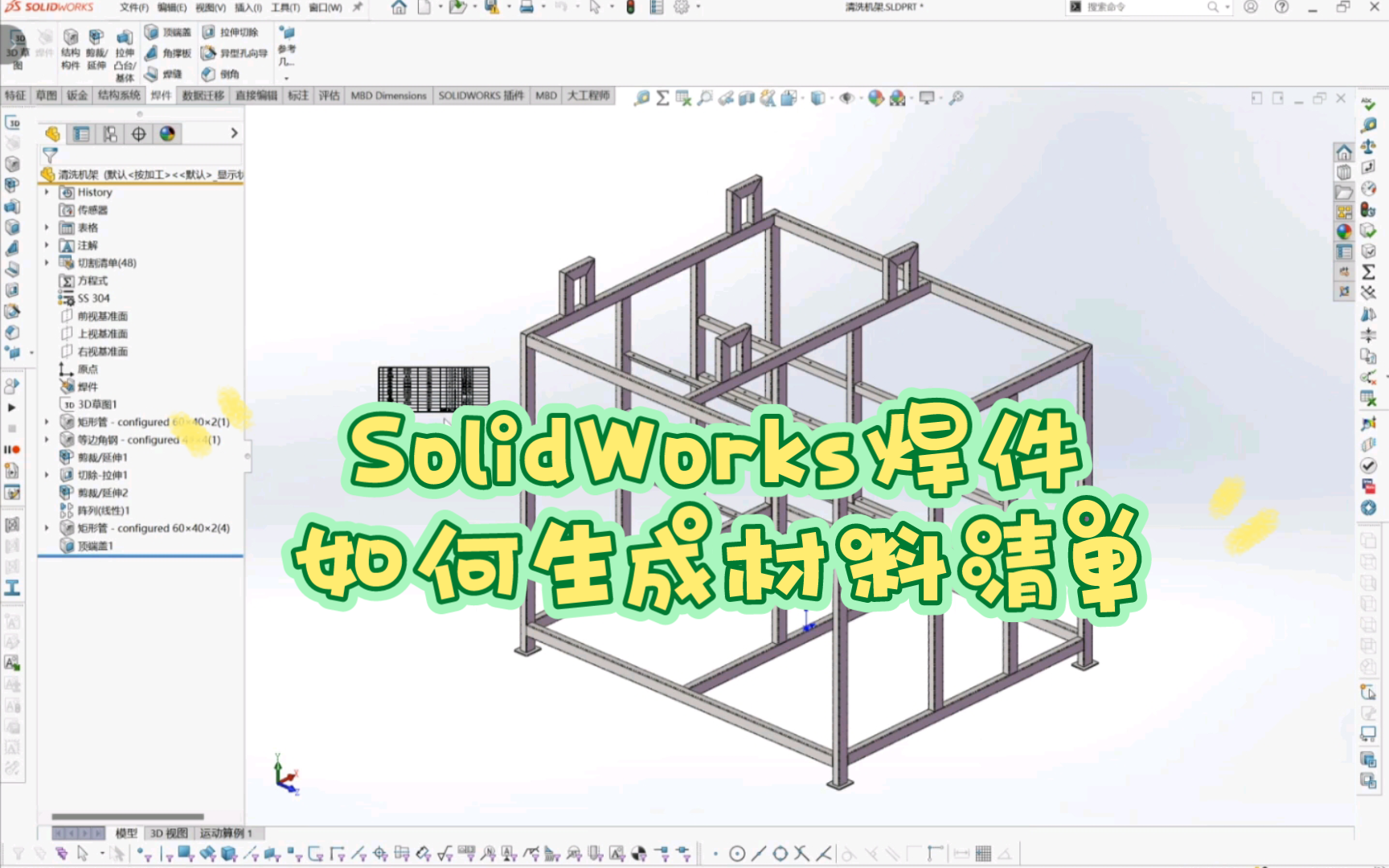Screen dimensions: 1389x868
Task: Select the 剖面视图 (Section View) icon
Action: coord(747,96)
